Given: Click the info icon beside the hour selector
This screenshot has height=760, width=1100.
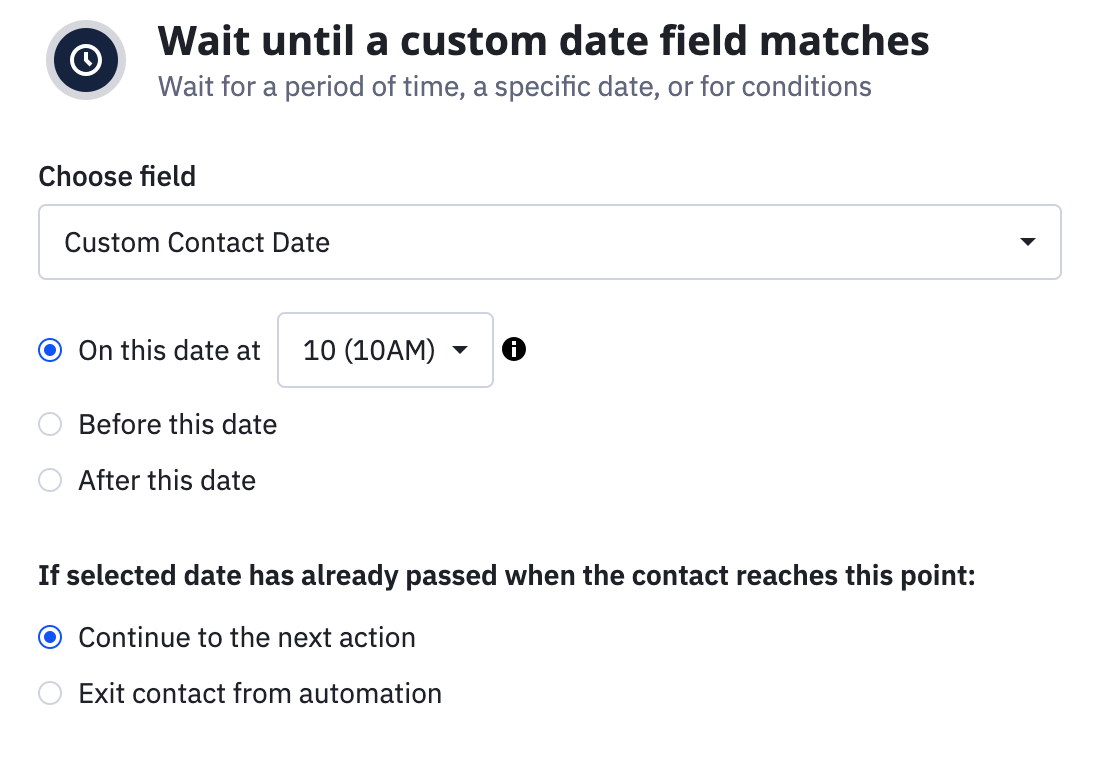Looking at the screenshot, I should [514, 349].
